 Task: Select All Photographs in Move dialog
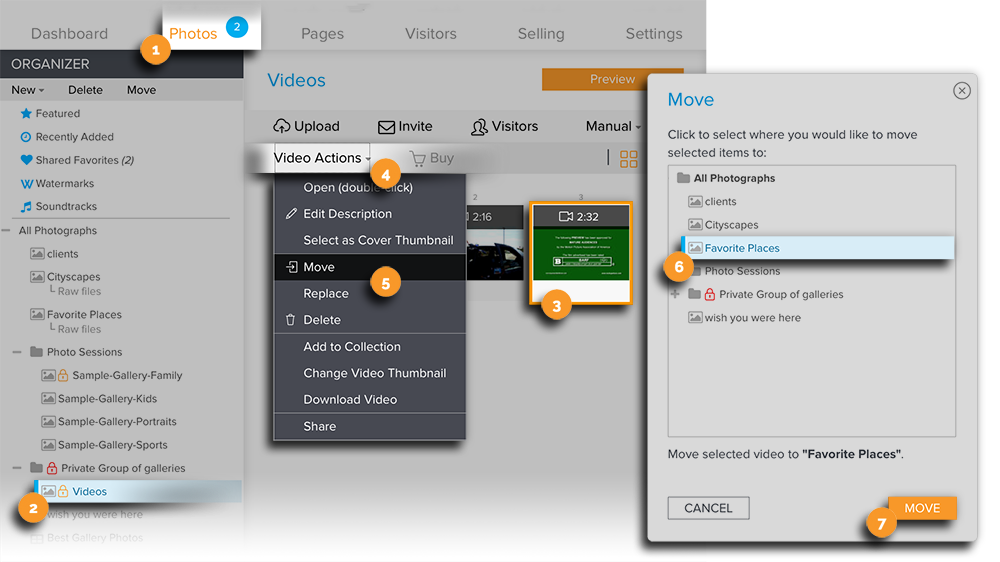tap(726, 178)
